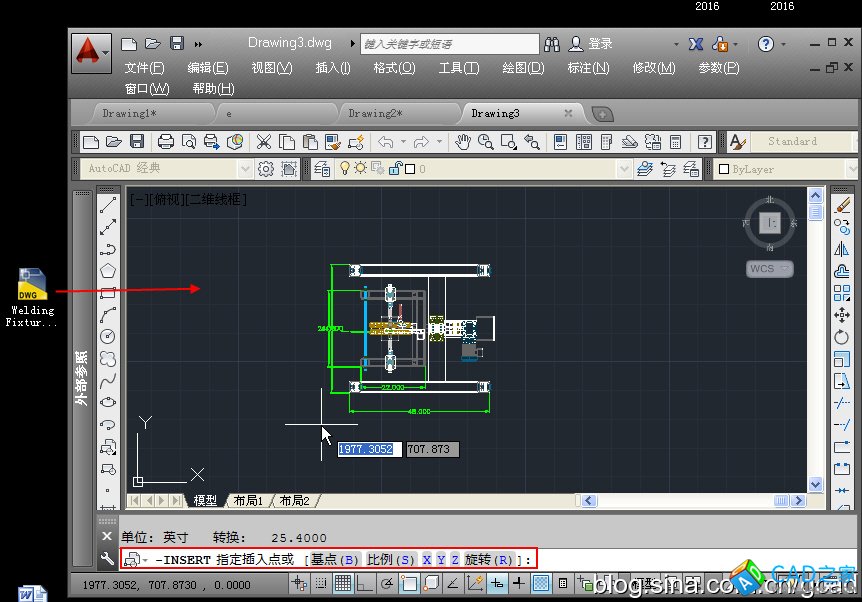Expand the AutoCAD 经典 workspace dropdown

point(246,169)
